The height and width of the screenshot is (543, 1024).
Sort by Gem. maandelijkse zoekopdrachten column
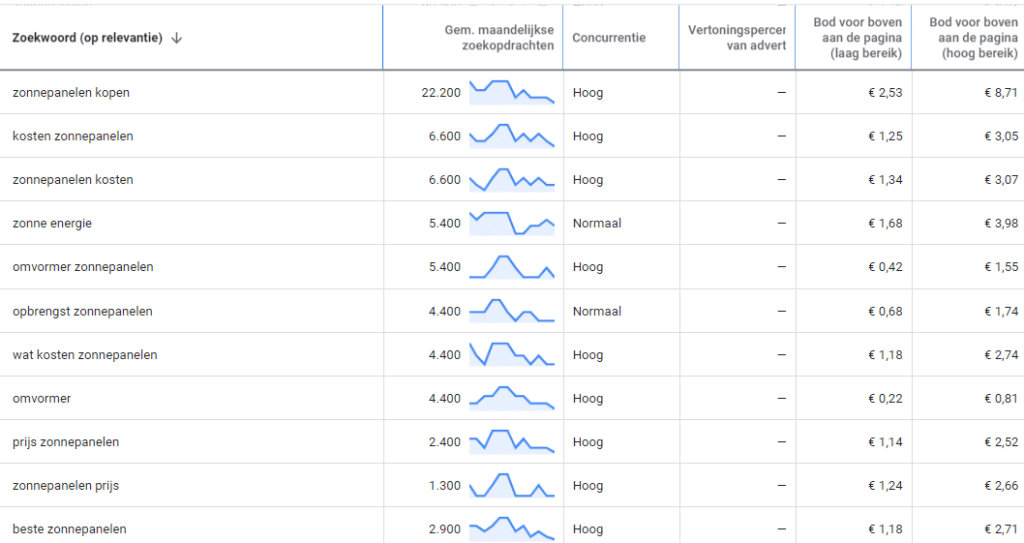(499, 38)
